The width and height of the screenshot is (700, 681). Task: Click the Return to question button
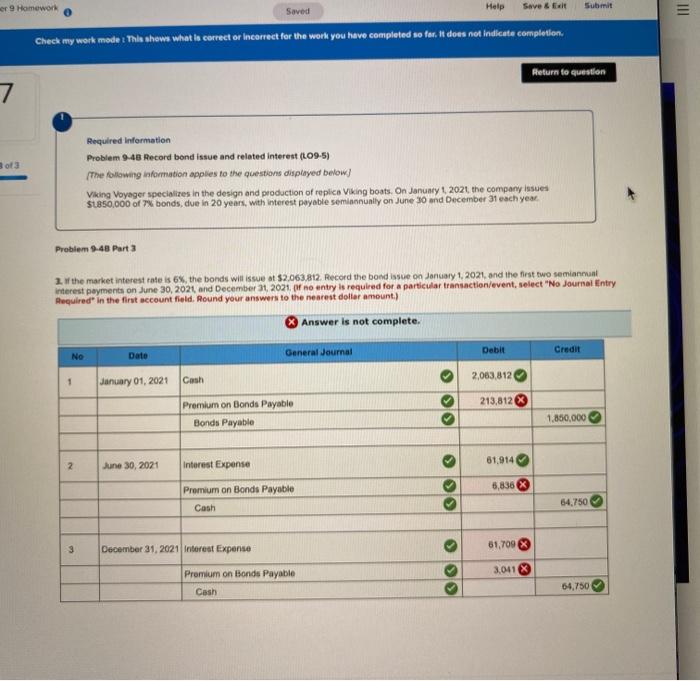pyautogui.click(x=568, y=72)
